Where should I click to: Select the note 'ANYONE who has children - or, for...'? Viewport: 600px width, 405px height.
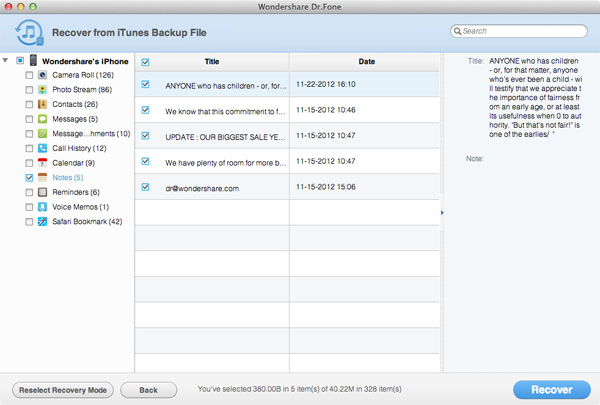pyautogui.click(x=226, y=86)
